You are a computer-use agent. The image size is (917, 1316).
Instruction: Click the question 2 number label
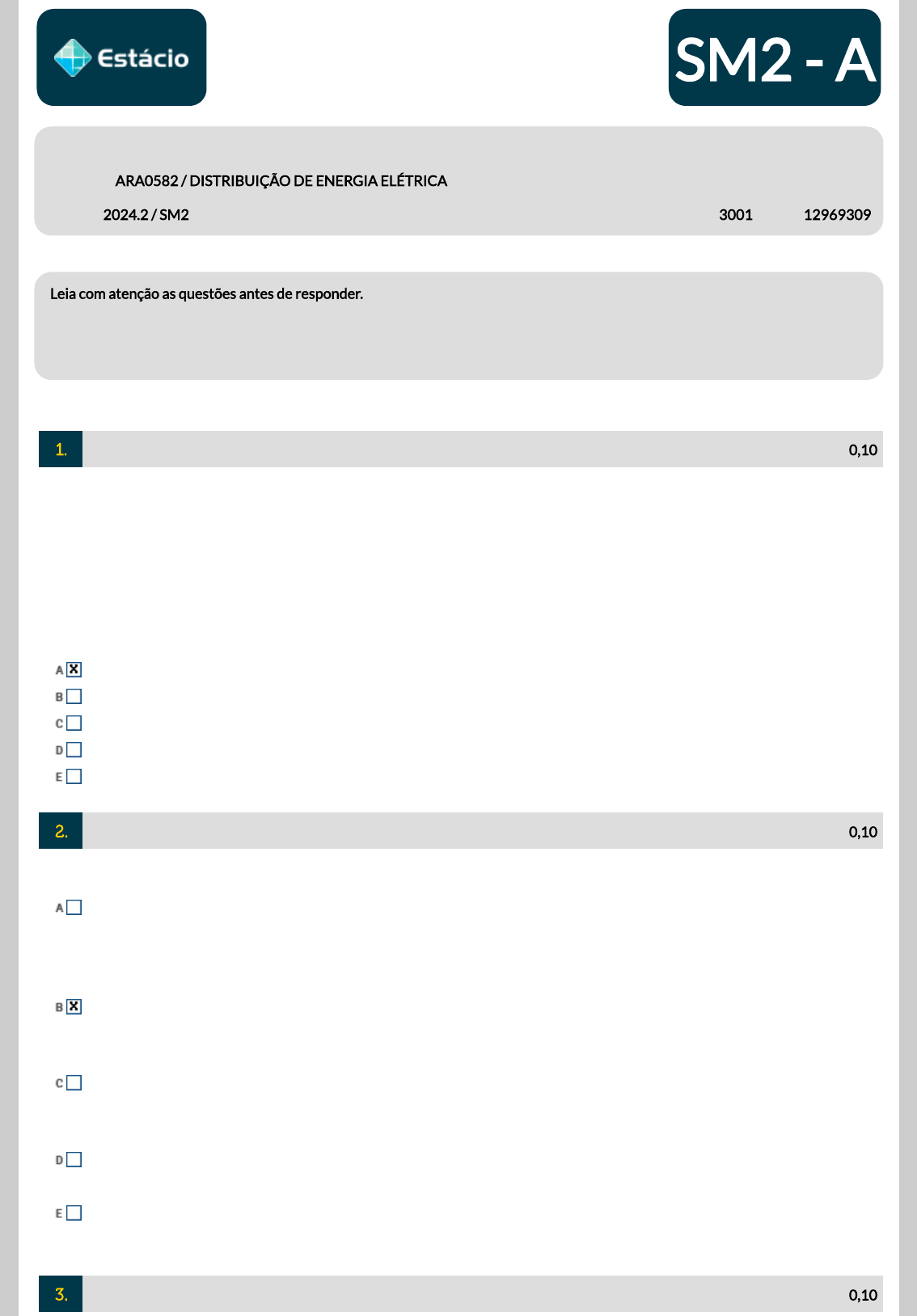[x=61, y=831]
